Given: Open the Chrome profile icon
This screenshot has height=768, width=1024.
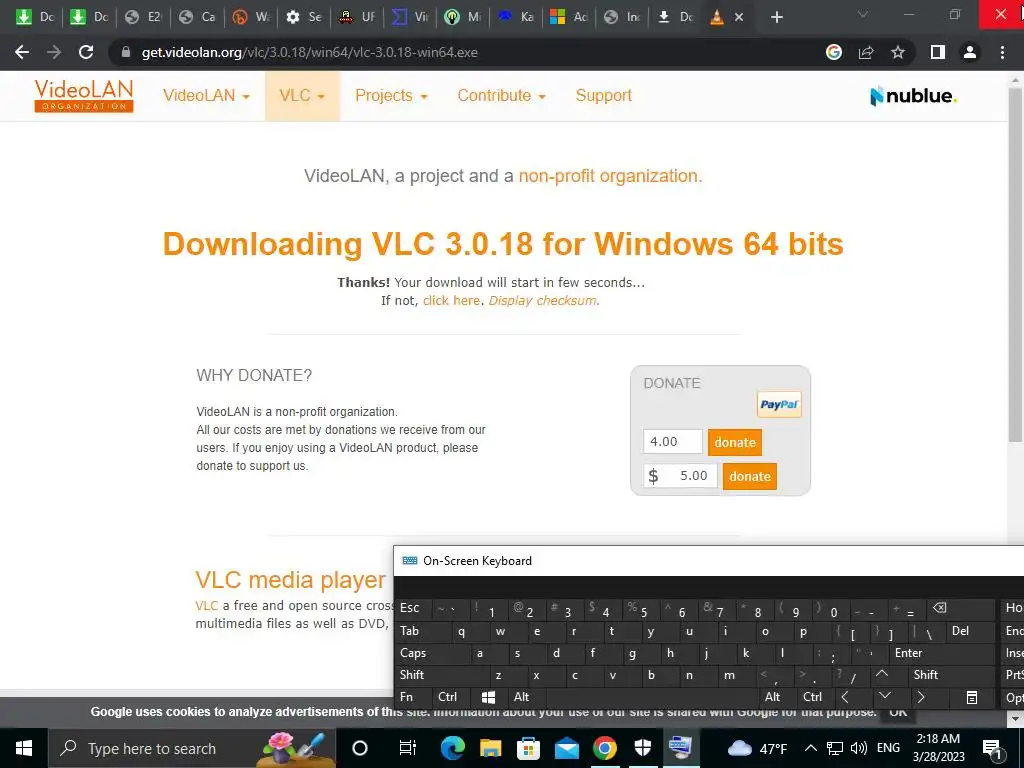Looking at the screenshot, I should 970,52.
